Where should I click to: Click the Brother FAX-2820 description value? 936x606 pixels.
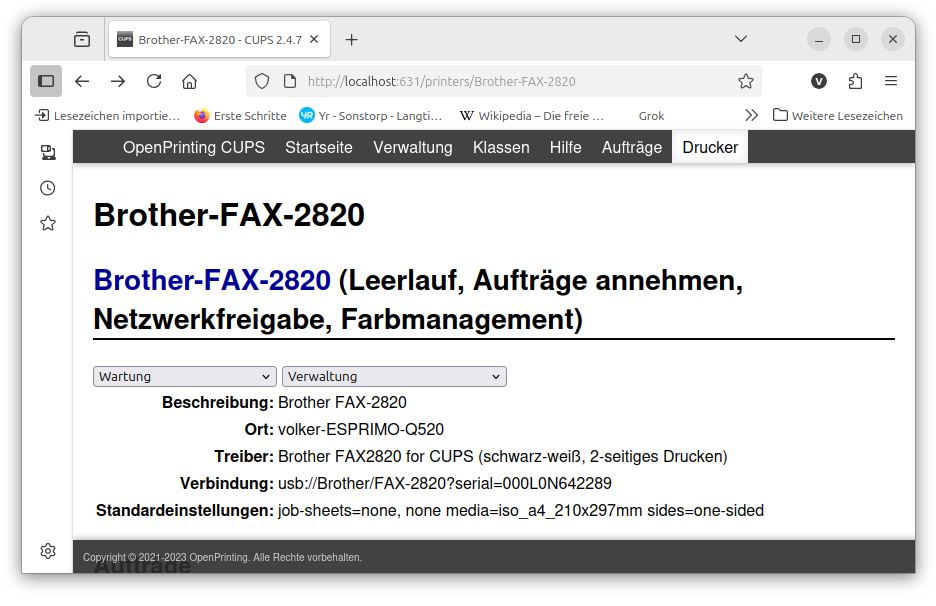(x=342, y=403)
